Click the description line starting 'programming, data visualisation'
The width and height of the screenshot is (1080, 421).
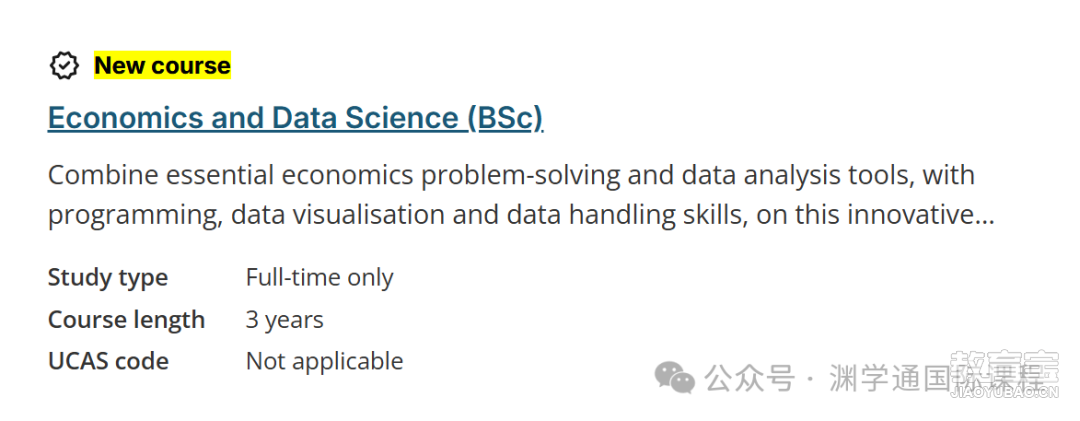coord(521,216)
